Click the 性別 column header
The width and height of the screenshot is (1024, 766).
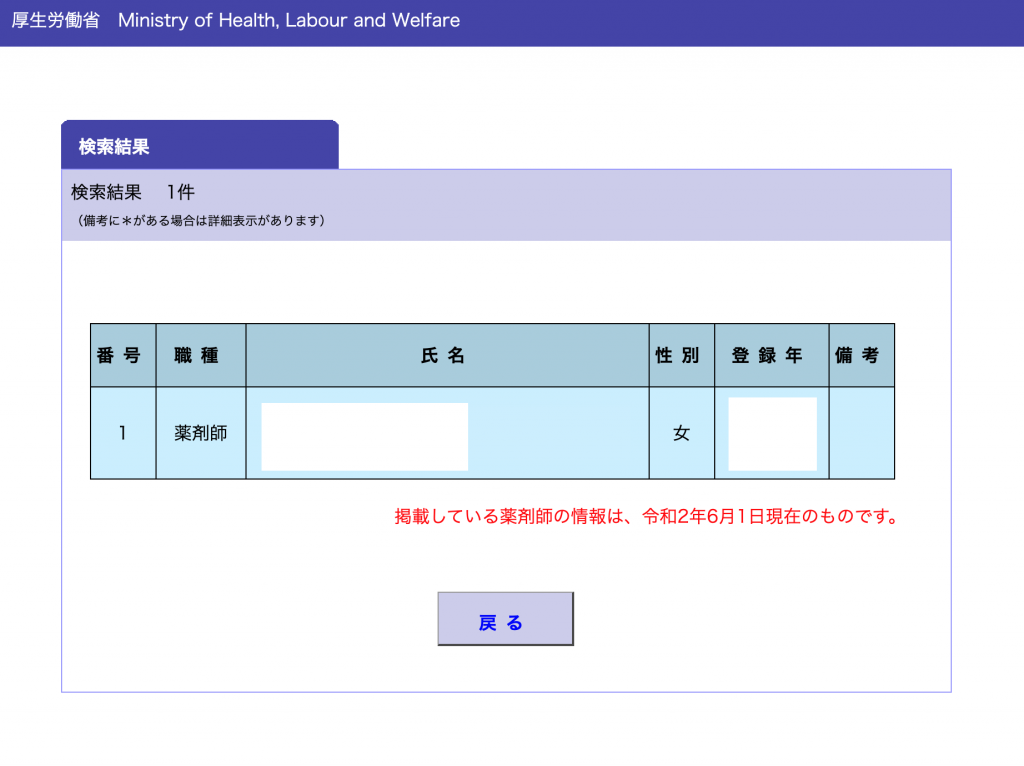[681, 355]
